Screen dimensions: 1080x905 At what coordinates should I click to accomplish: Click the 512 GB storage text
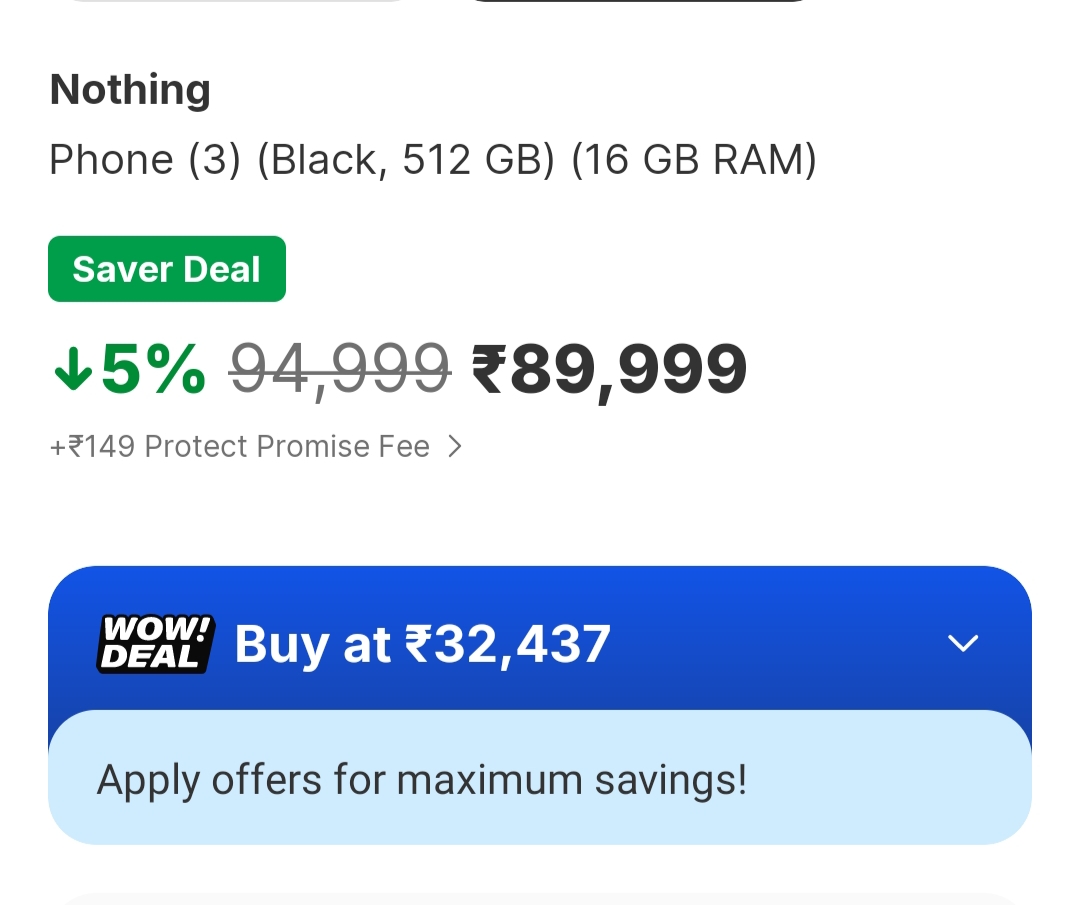click(x=478, y=160)
